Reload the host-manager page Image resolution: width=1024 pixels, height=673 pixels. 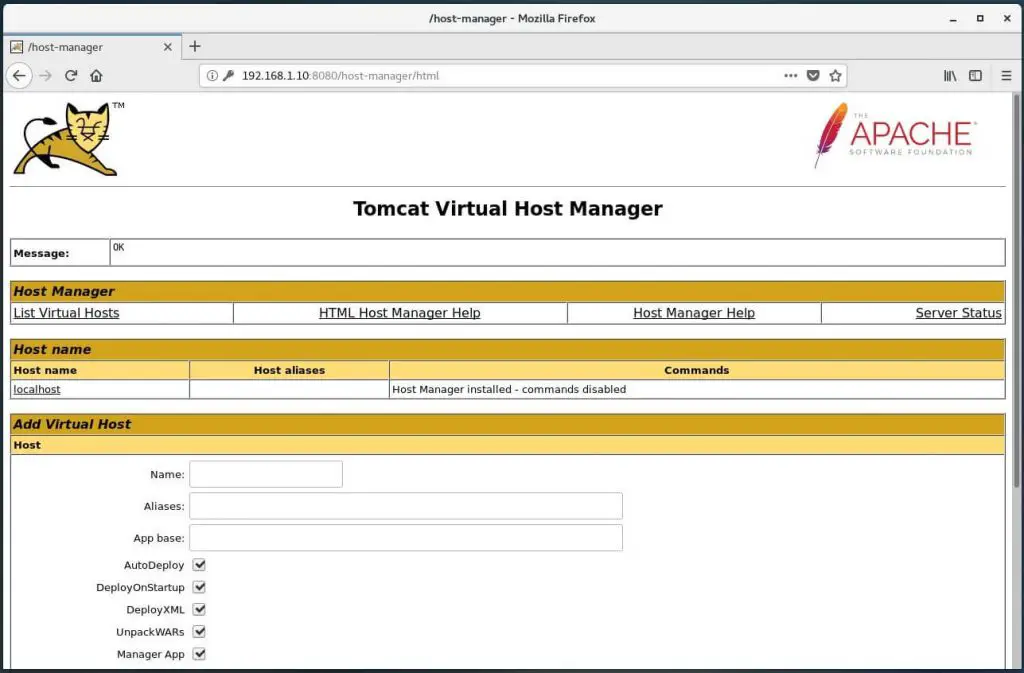point(71,76)
